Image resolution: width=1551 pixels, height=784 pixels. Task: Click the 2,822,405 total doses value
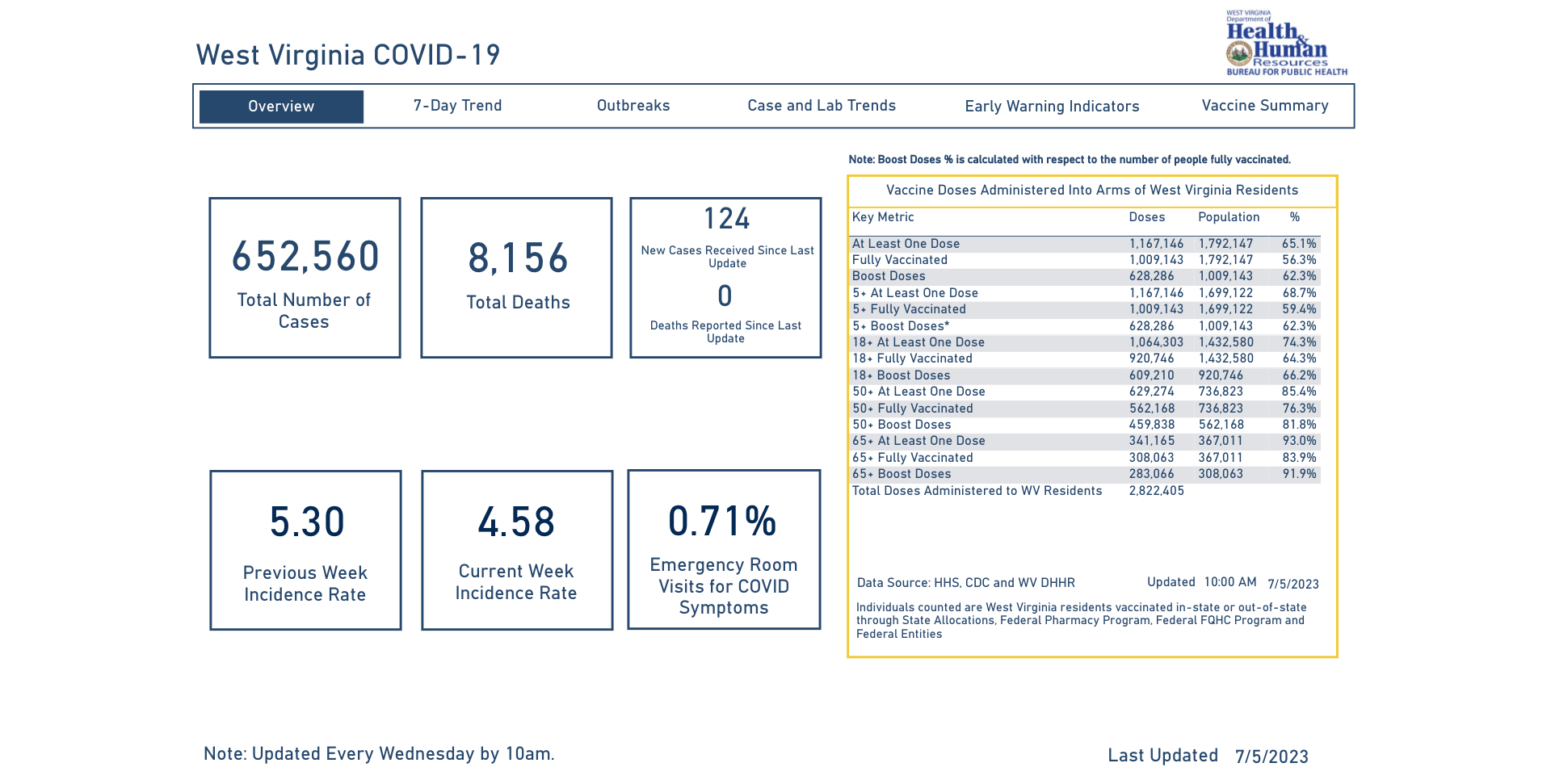[1156, 491]
